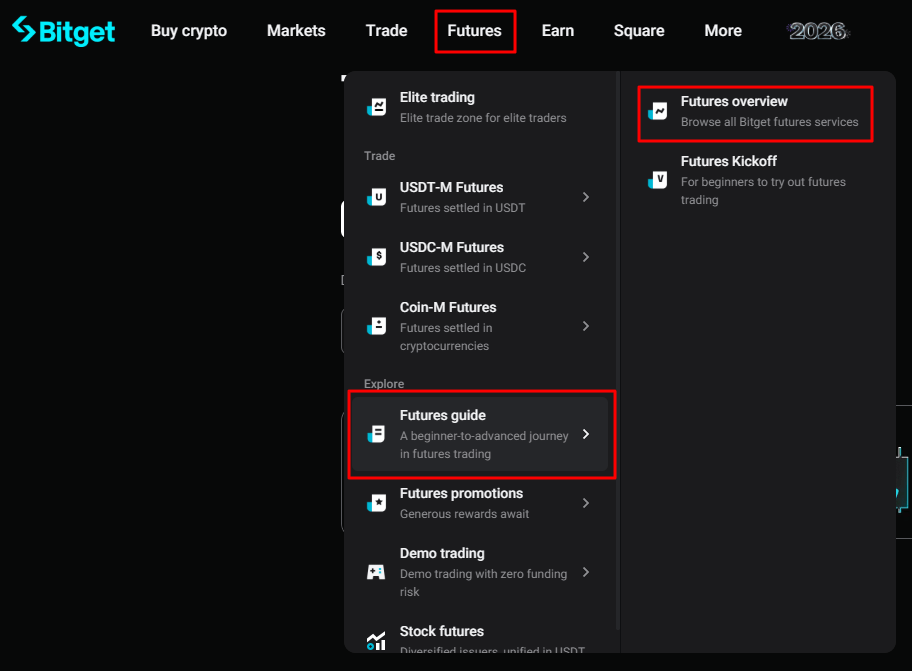The height and width of the screenshot is (671, 912).
Task: Open the Trade menu
Action: 386,31
